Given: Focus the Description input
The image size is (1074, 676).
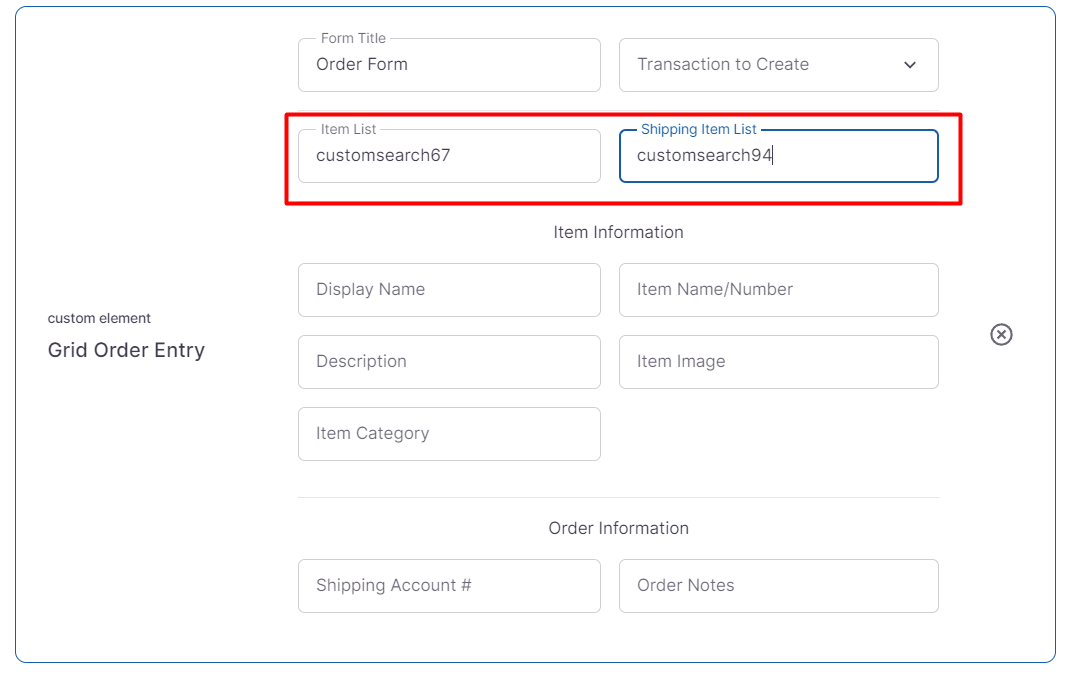Looking at the screenshot, I should tap(449, 362).
